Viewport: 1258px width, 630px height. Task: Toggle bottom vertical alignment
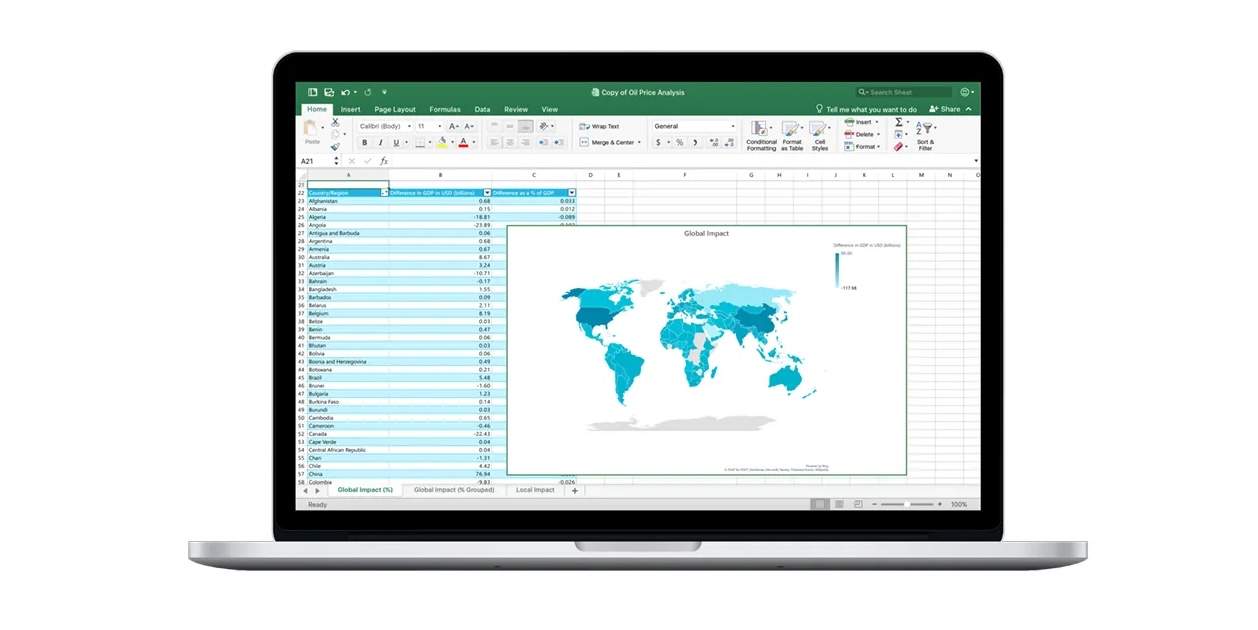coord(526,126)
